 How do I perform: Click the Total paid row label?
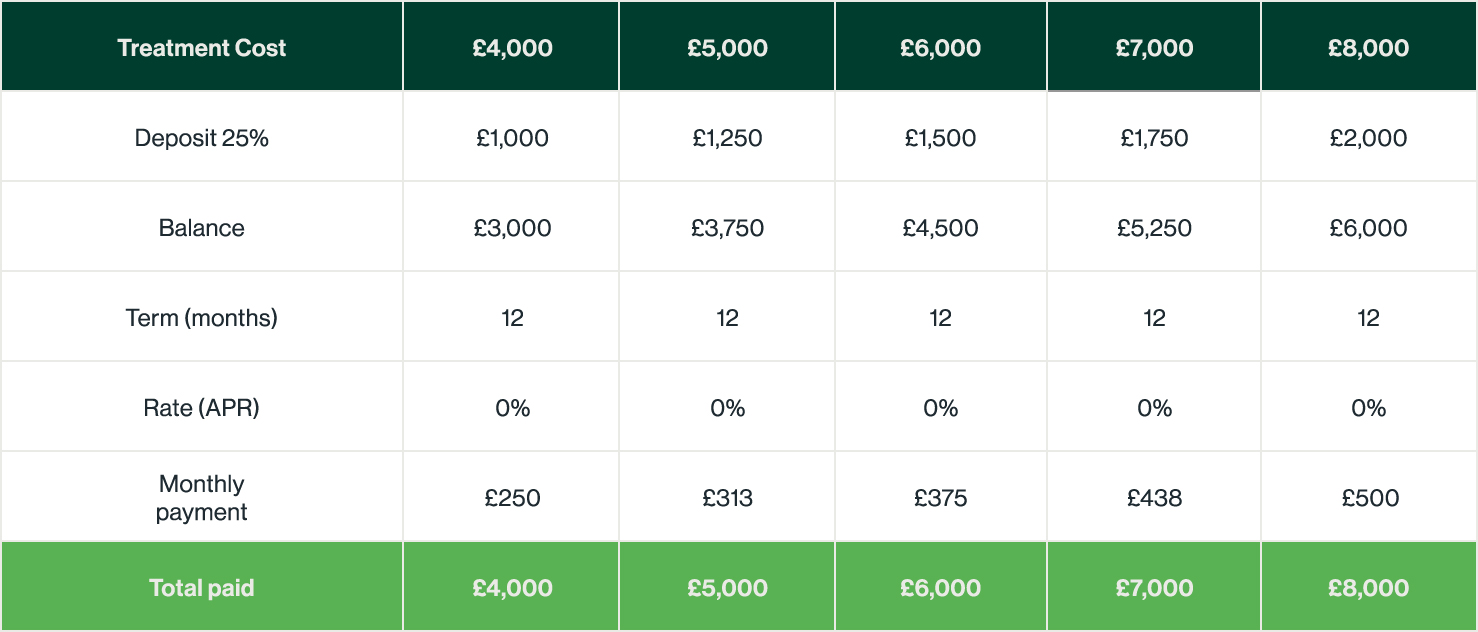(x=201, y=587)
